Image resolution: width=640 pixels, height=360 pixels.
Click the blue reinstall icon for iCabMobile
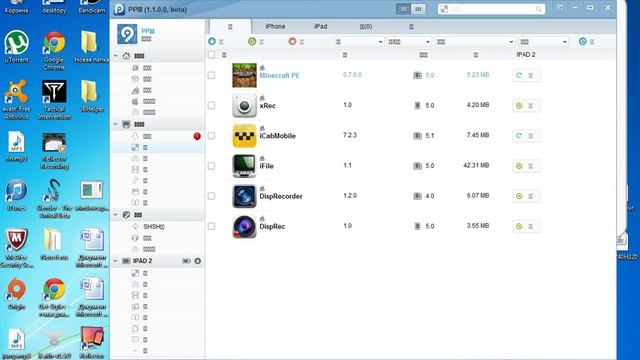[519, 136]
